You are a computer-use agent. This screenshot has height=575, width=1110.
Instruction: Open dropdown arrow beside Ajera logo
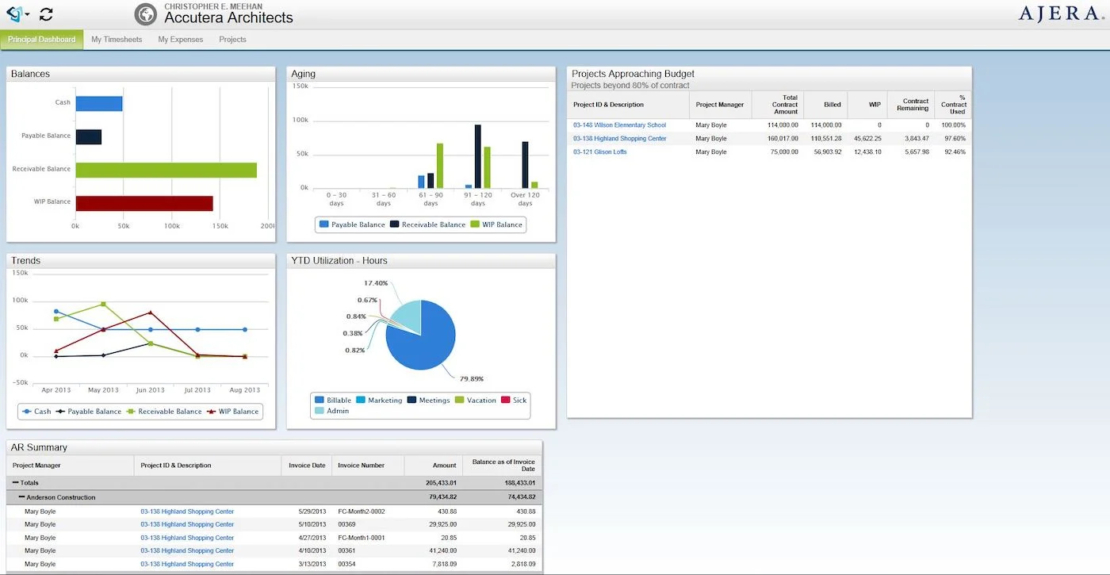coord(27,15)
